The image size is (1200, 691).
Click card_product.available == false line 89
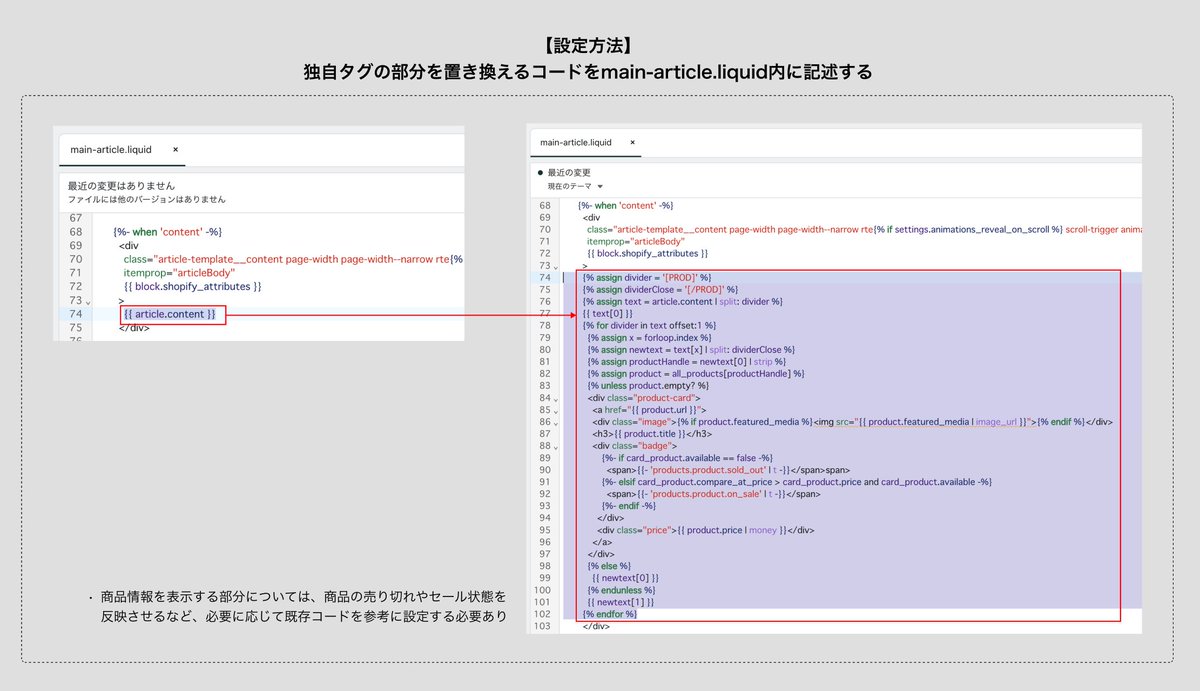(x=685, y=458)
